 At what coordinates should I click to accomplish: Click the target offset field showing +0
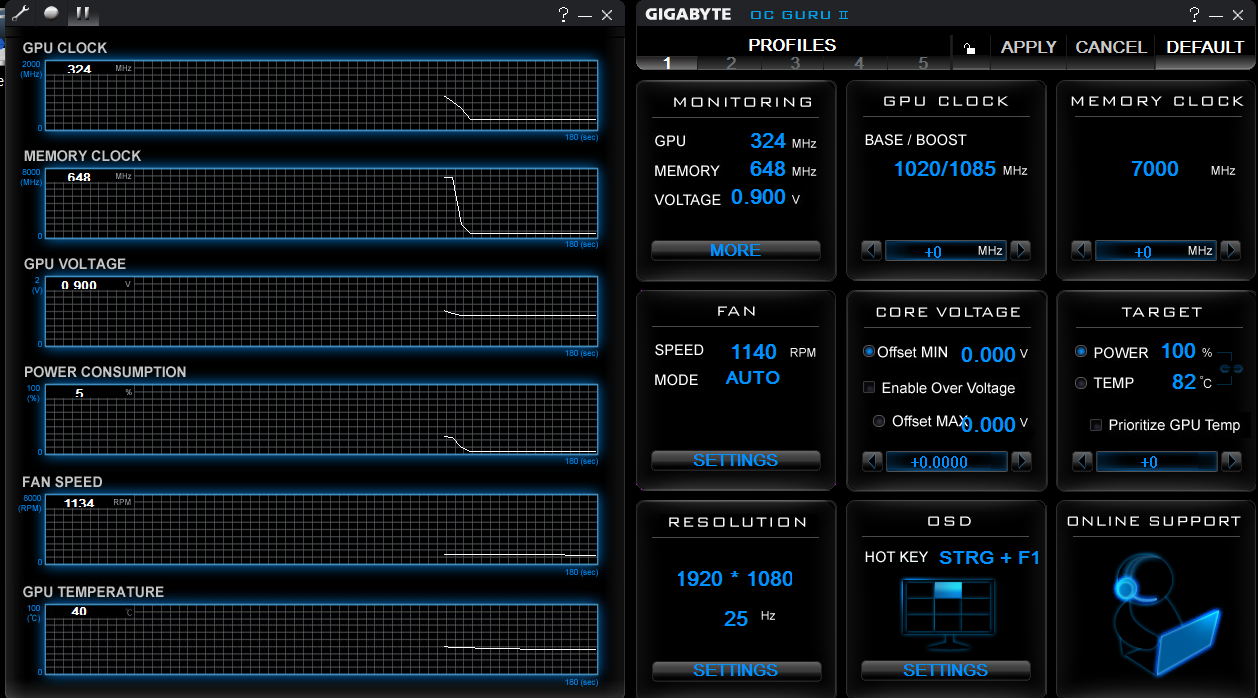tap(1157, 461)
